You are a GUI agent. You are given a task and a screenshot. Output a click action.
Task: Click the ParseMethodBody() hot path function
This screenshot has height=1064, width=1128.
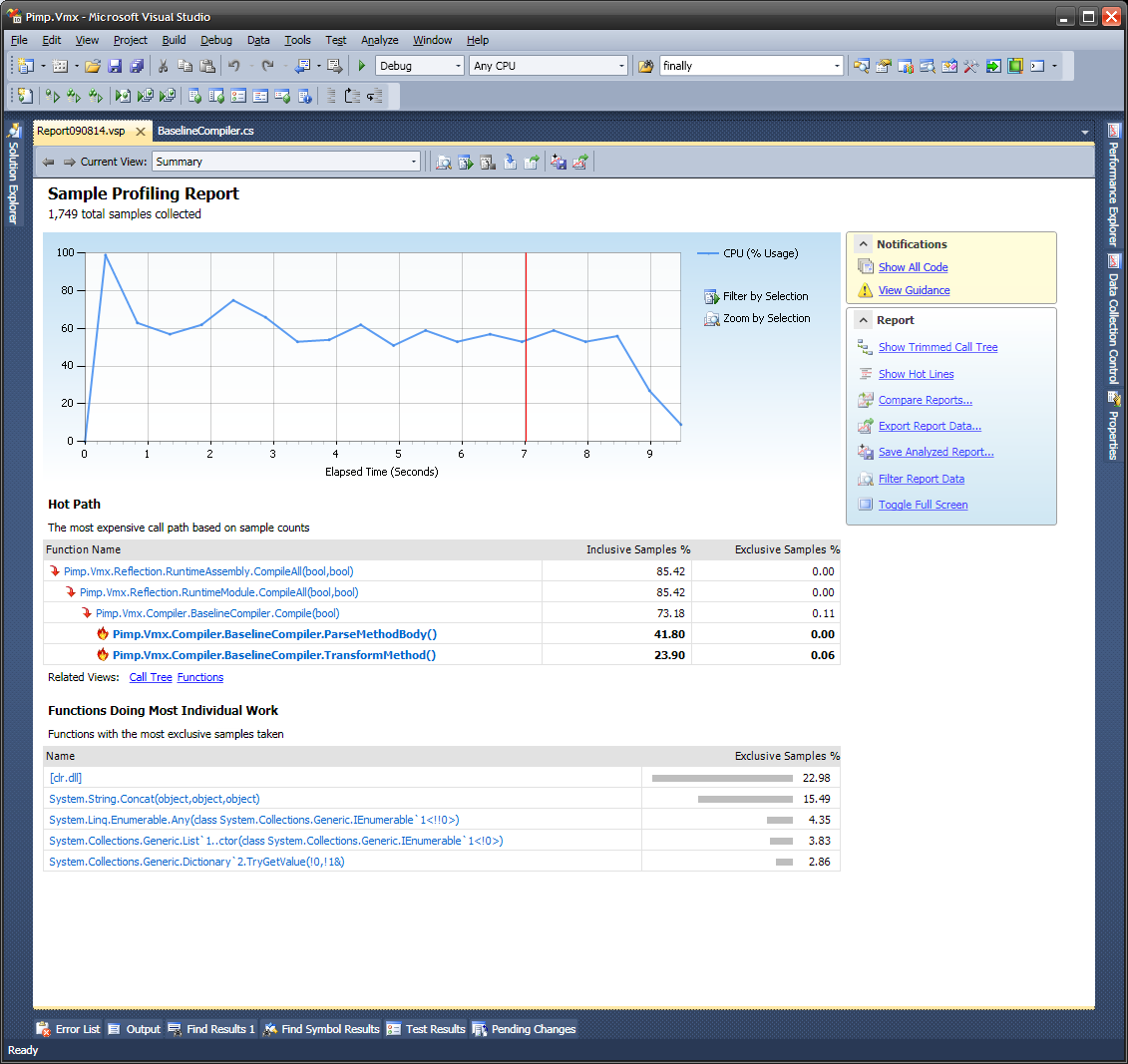(275, 634)
